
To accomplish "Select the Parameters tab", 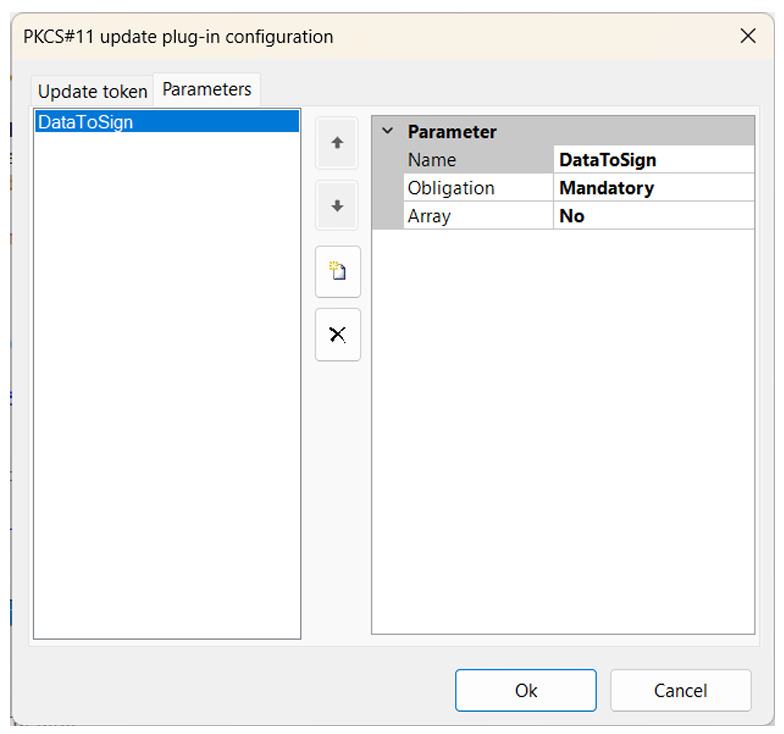I will [206, 90].
